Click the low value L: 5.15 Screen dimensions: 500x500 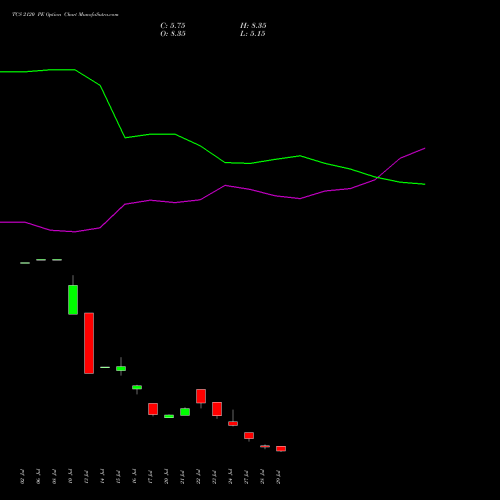pos(253,34)
